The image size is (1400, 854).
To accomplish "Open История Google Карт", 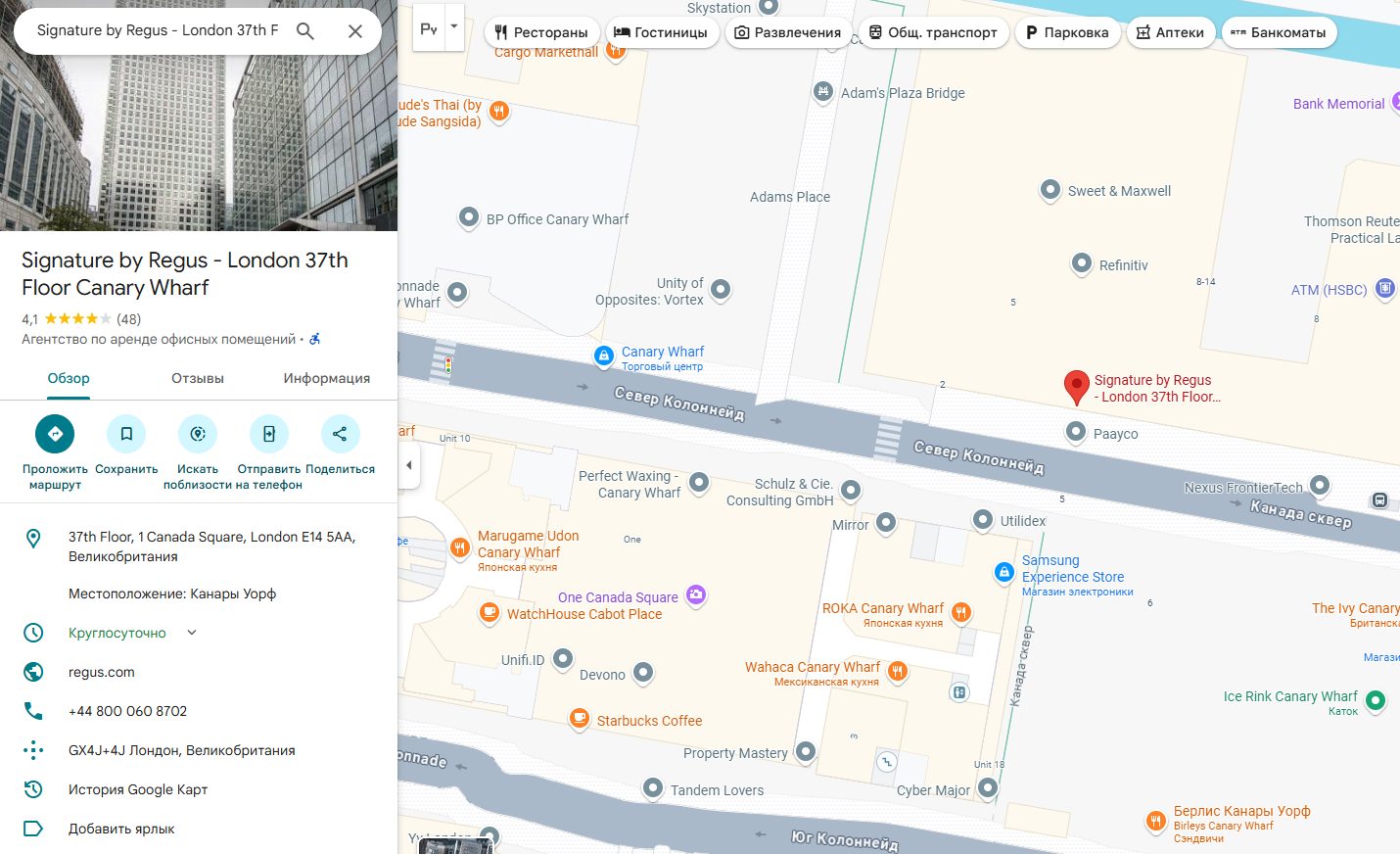I will pos(138,789).
